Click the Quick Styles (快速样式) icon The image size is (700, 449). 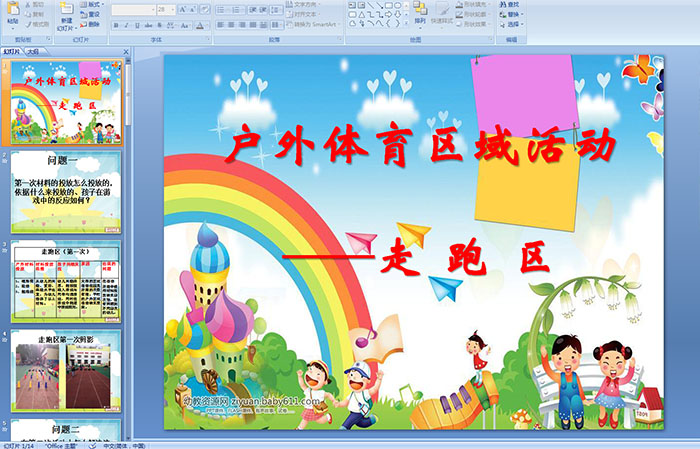[x=442, y=10]
